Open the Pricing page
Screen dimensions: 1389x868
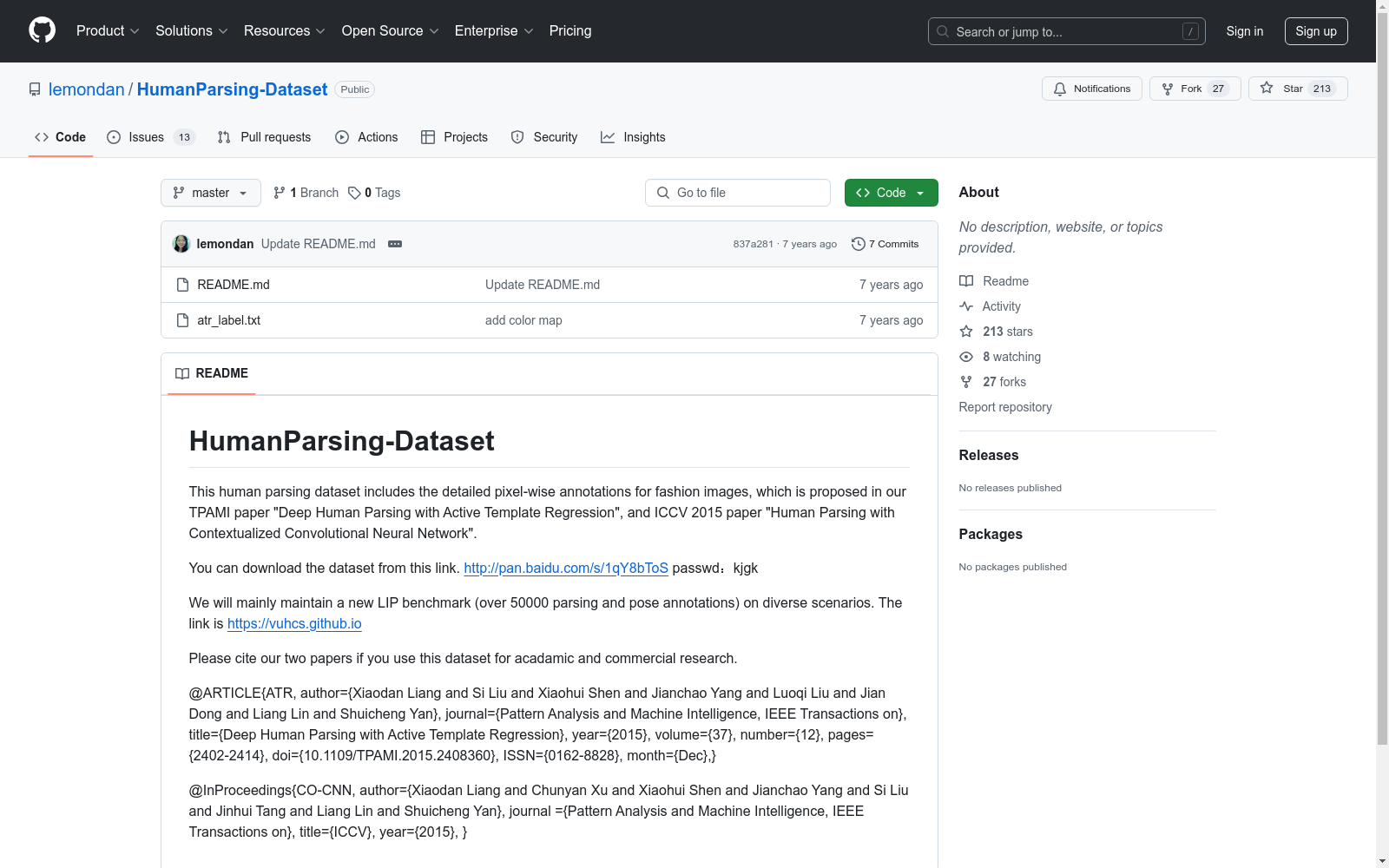570,31
